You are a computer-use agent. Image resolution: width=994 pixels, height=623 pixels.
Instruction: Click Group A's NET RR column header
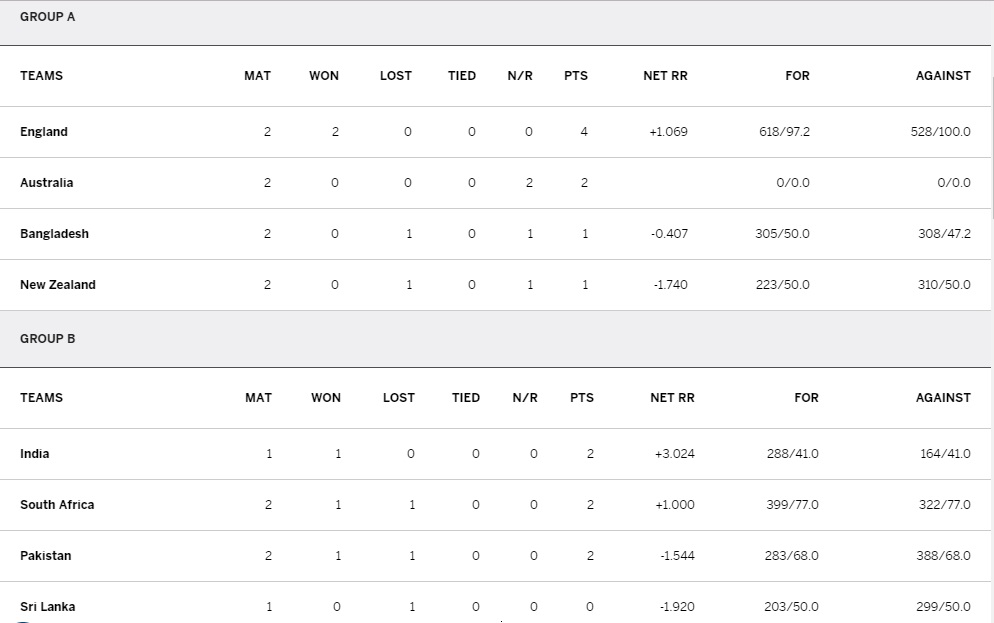click(x=665, y=76)
